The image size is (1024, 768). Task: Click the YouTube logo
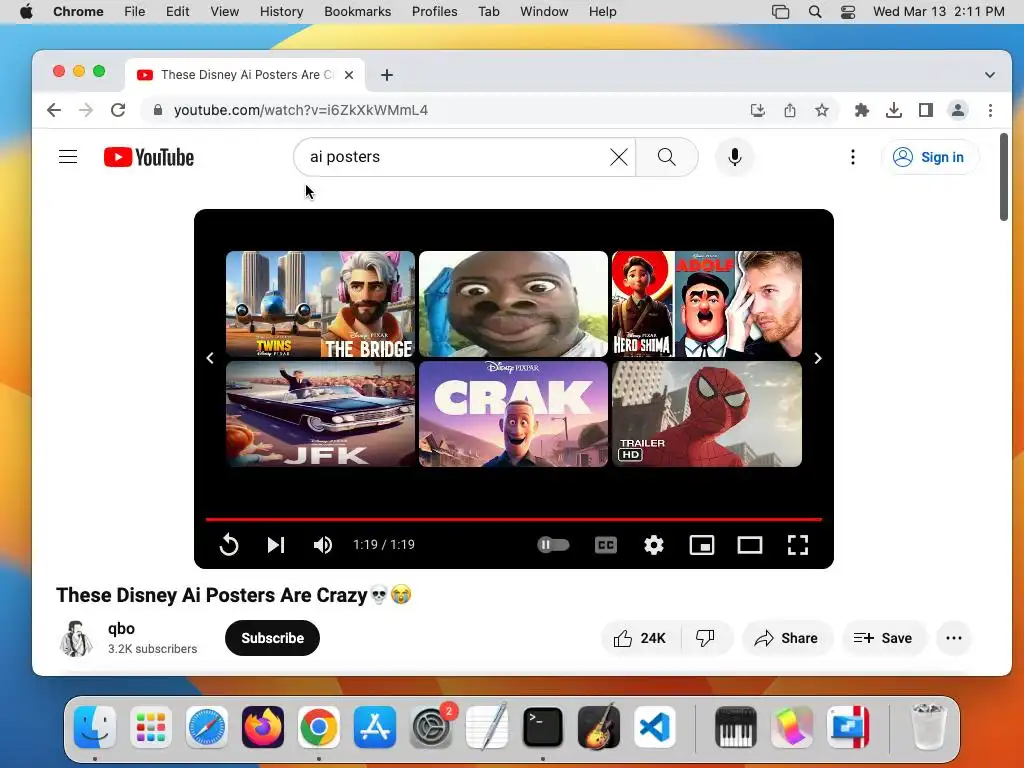coord(149,157)
